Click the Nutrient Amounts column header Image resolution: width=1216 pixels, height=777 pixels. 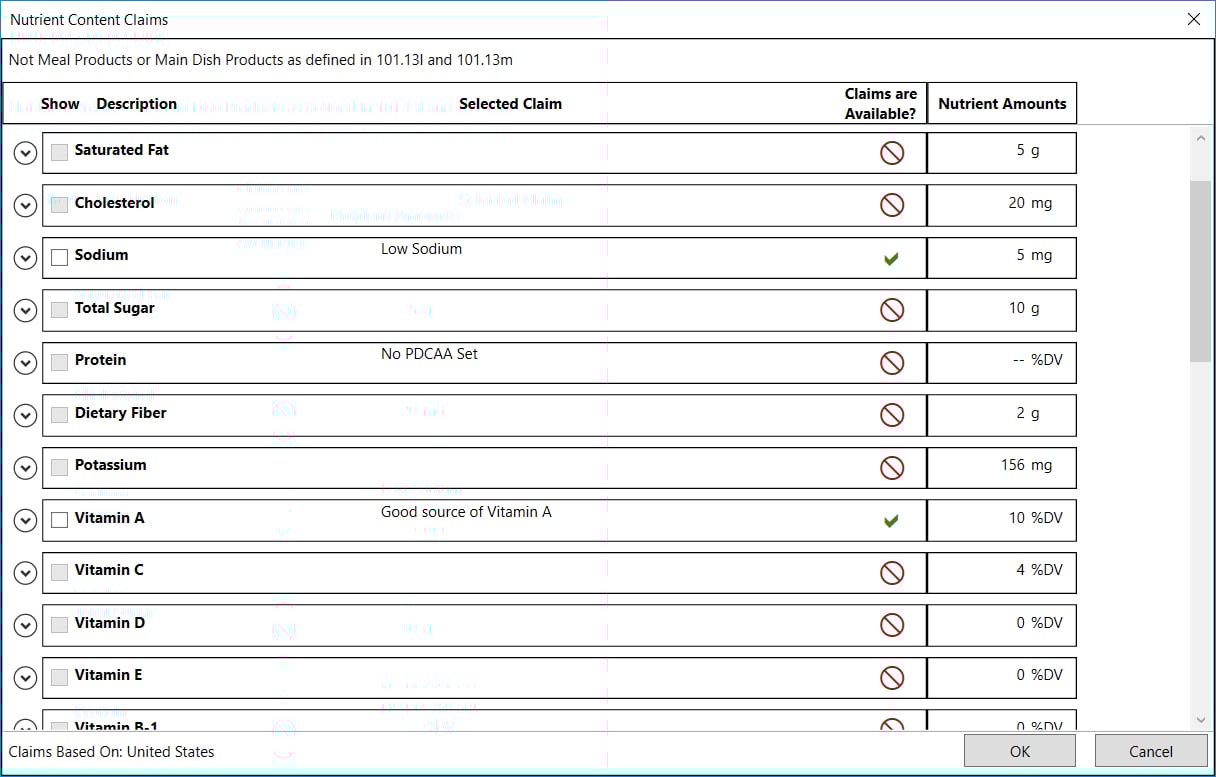coord(1002,103)
